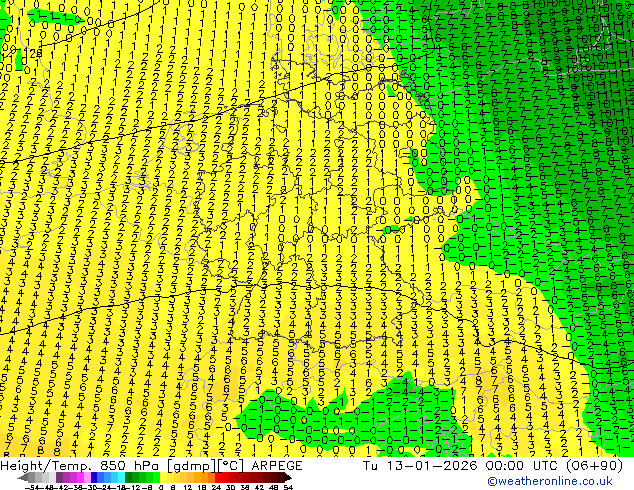Screen dimensions: 634x490
Task: Click the date Tu 13-01-2026
Action: [x=420, y=466]
